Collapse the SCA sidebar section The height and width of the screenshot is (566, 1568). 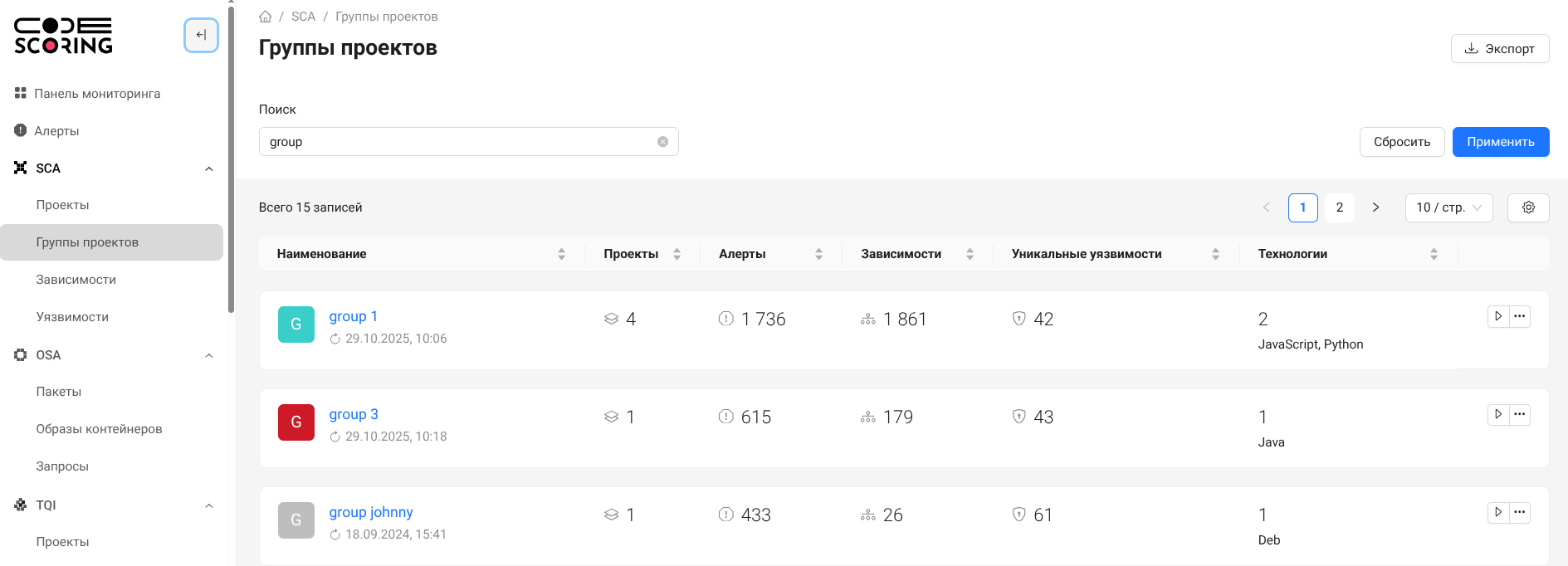(x=209, y=168)
